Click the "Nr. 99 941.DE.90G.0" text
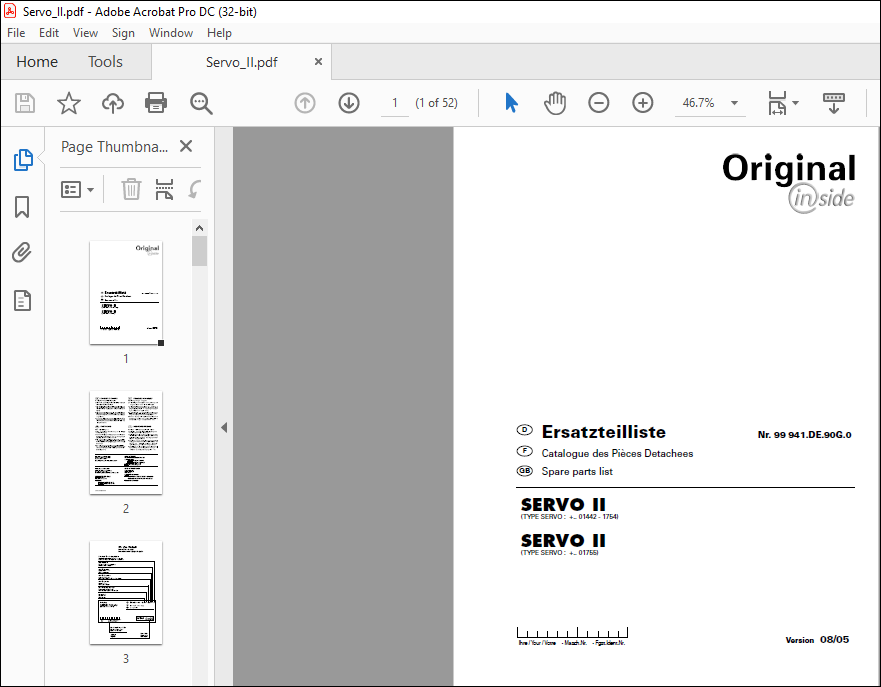The width and height of the screenshot is (881, 687). [x=804, y=435]
